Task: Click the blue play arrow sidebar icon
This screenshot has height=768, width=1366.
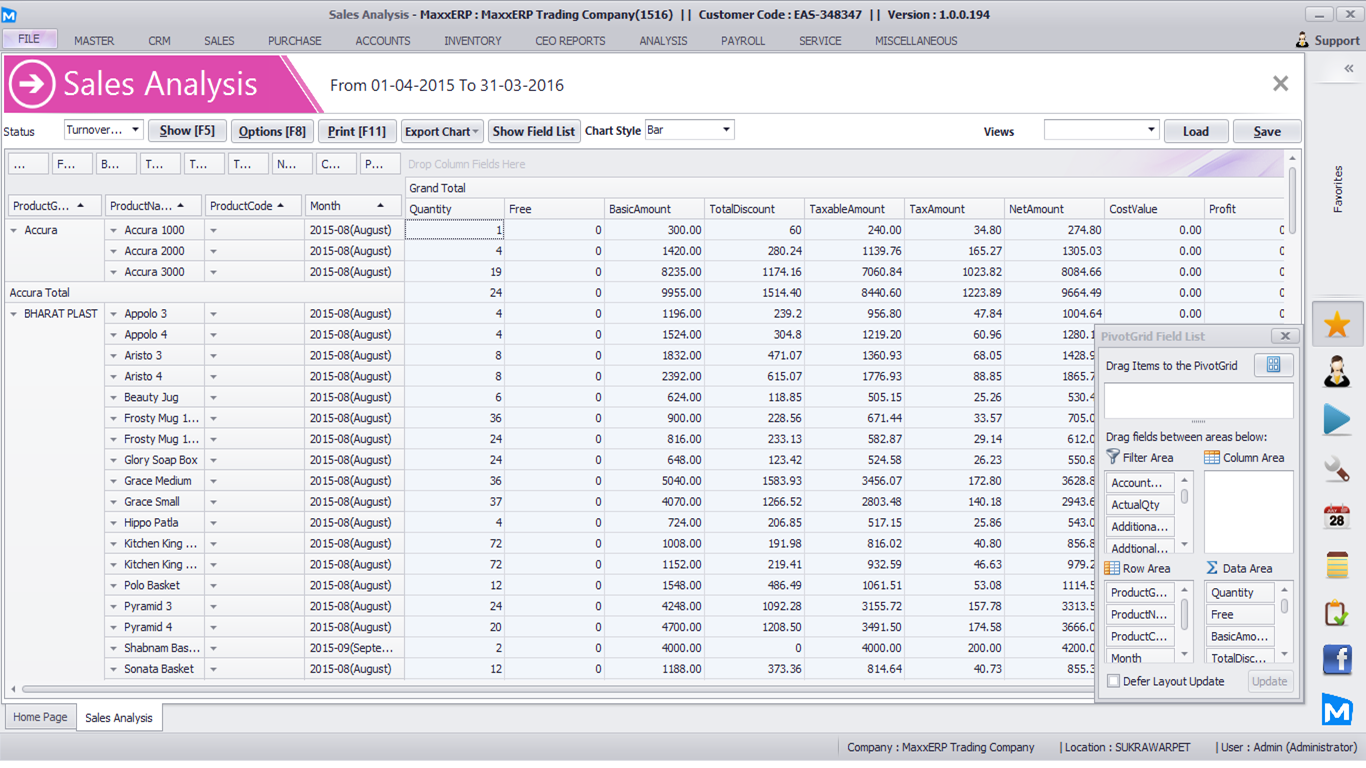Action: coord(1337,419)
